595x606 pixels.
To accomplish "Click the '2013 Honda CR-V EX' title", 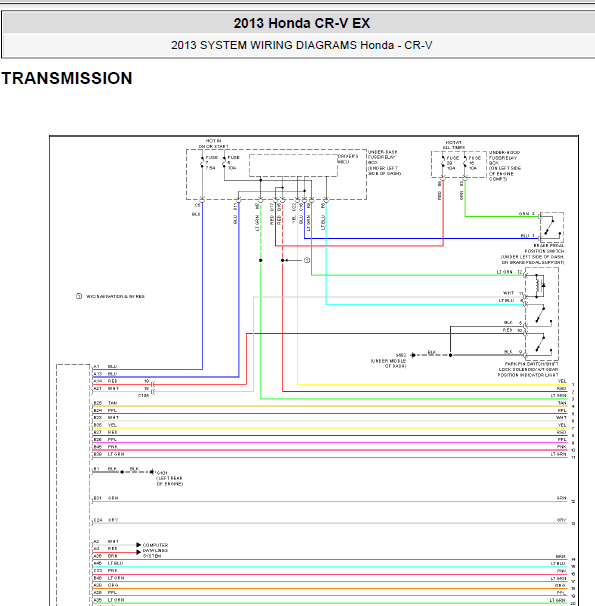I will point(301,23).
